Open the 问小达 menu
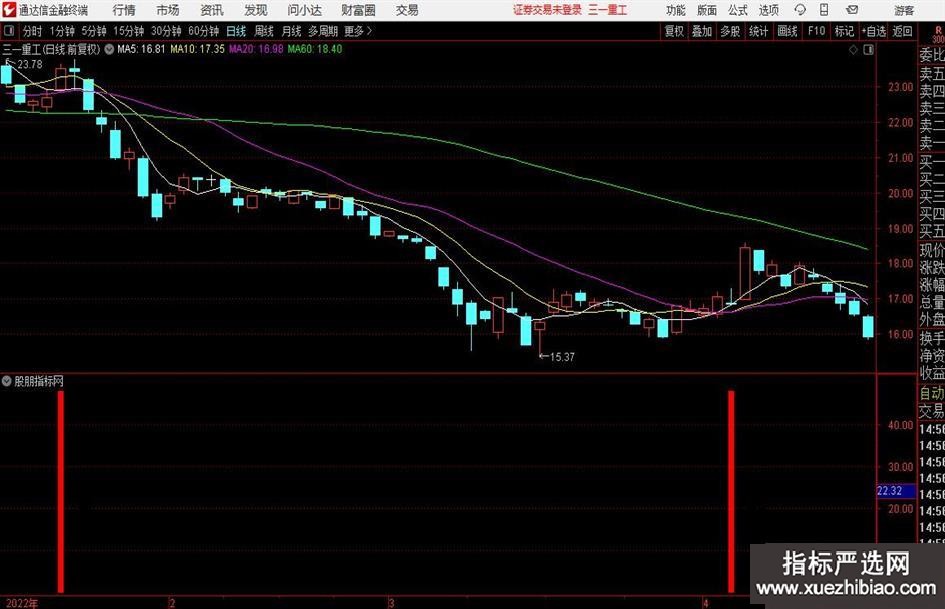The width and height of the screenshot is (945, 609). [x=304, y=10]
